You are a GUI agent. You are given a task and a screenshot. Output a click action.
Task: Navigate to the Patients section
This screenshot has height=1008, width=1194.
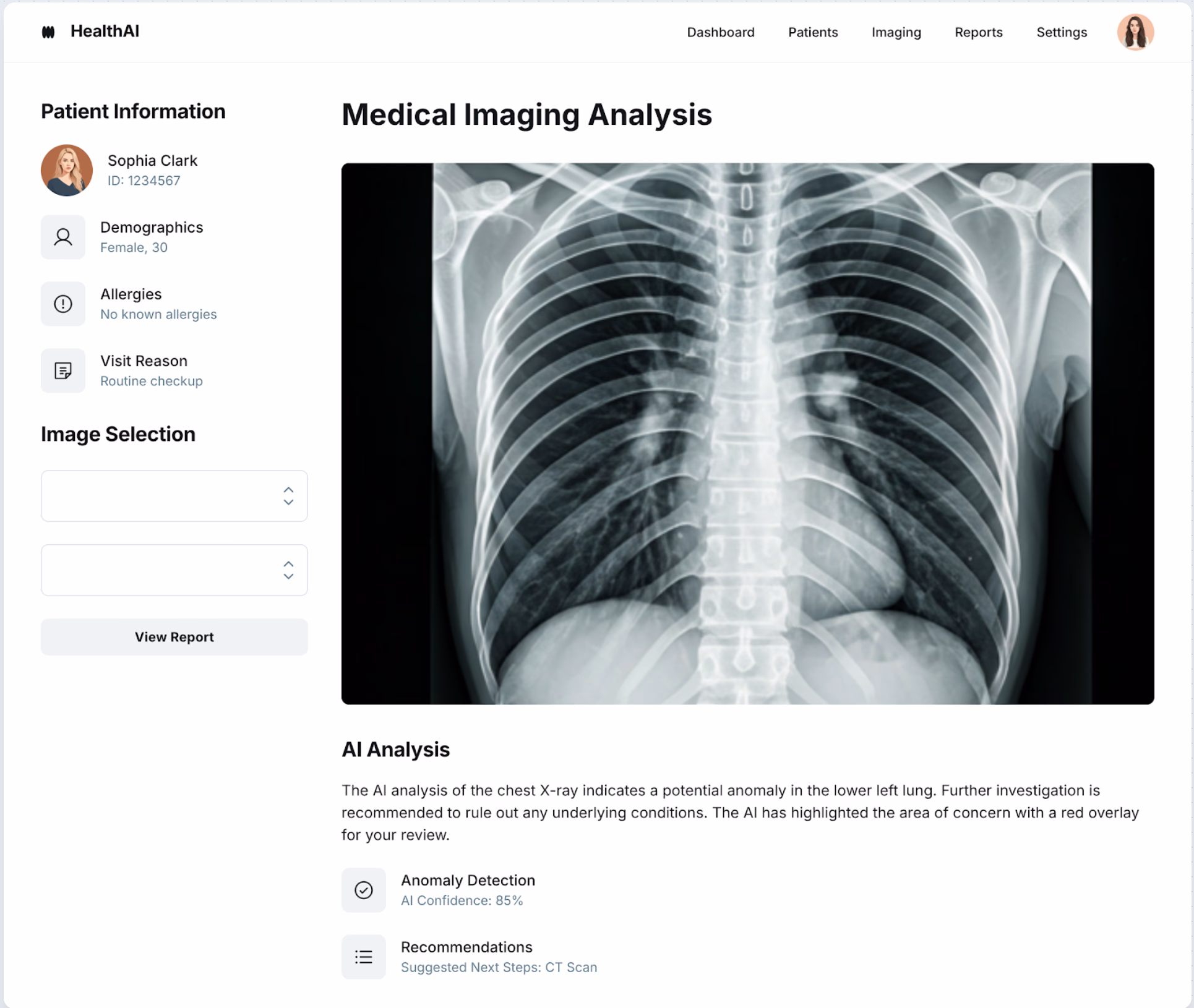[x=813, y=32]
